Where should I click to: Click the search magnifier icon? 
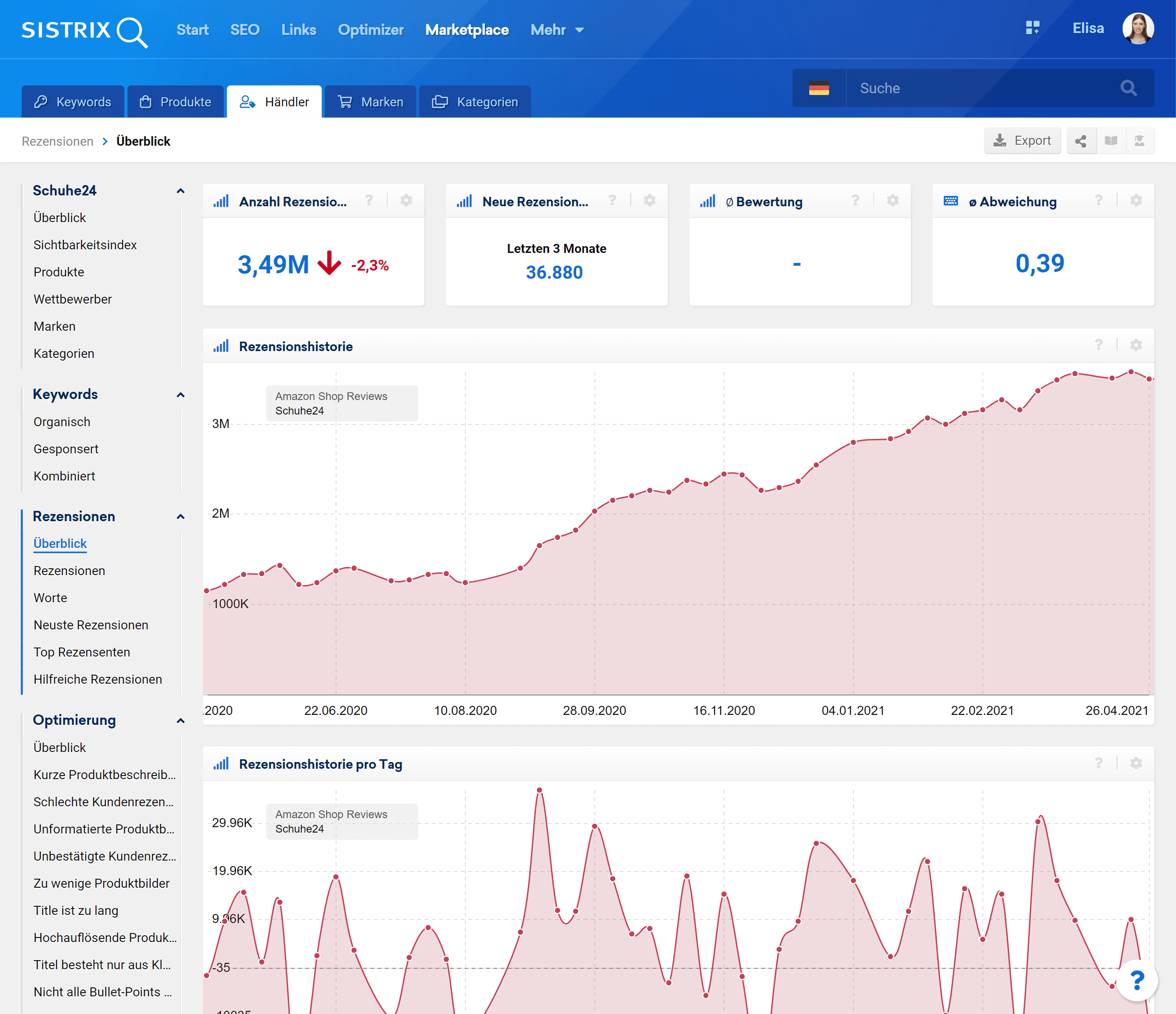coord(1129,88)
